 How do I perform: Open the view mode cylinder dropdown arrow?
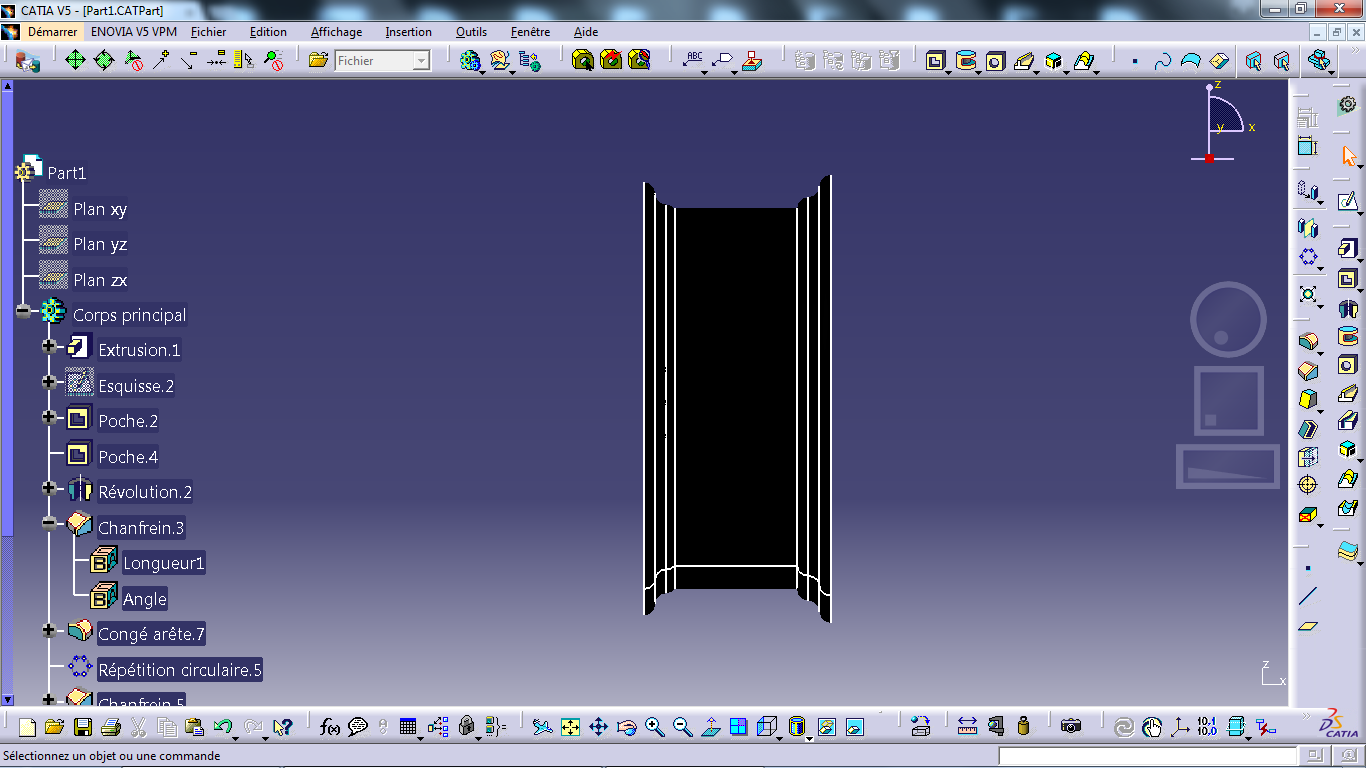808,738
